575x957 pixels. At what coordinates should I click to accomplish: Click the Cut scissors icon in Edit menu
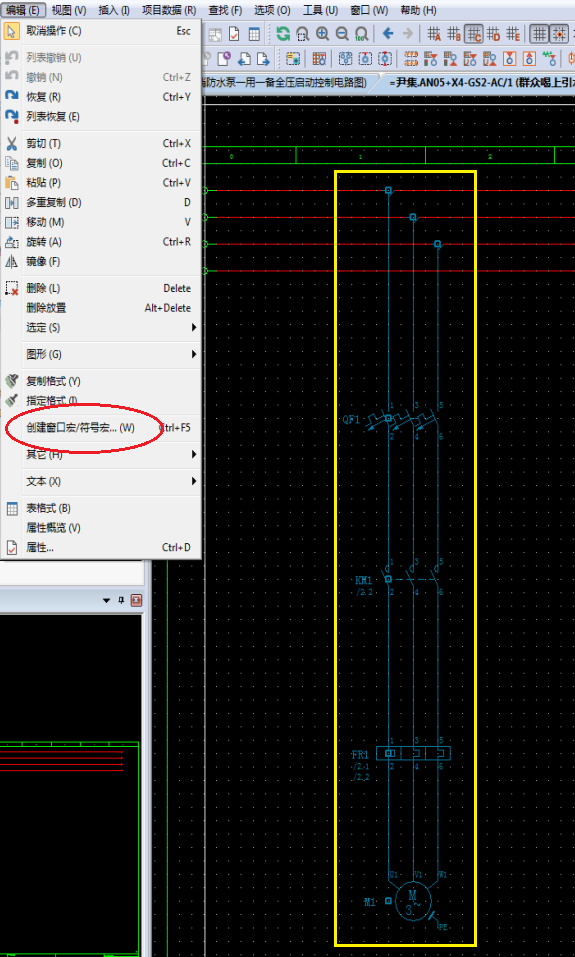[x=12, y=143]
